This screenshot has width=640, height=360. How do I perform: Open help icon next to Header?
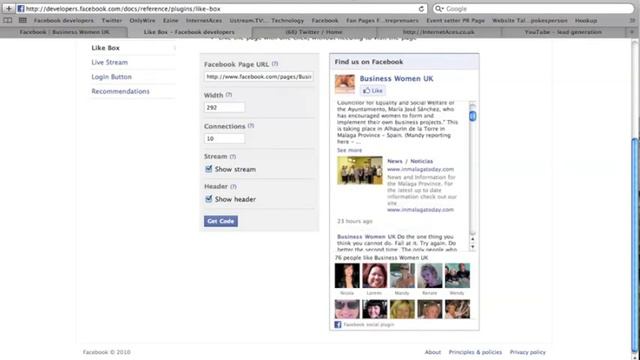coord(233,187)
